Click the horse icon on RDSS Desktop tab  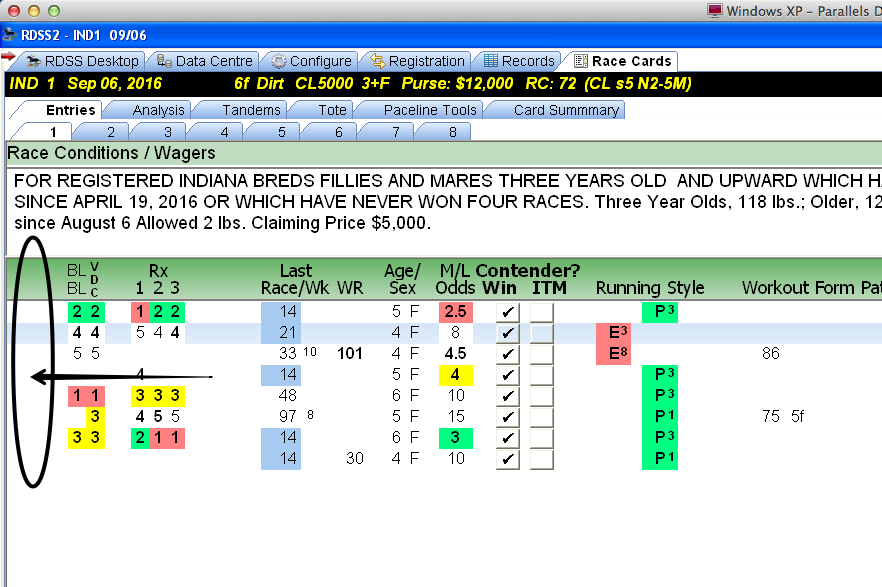tap(33, 61)
